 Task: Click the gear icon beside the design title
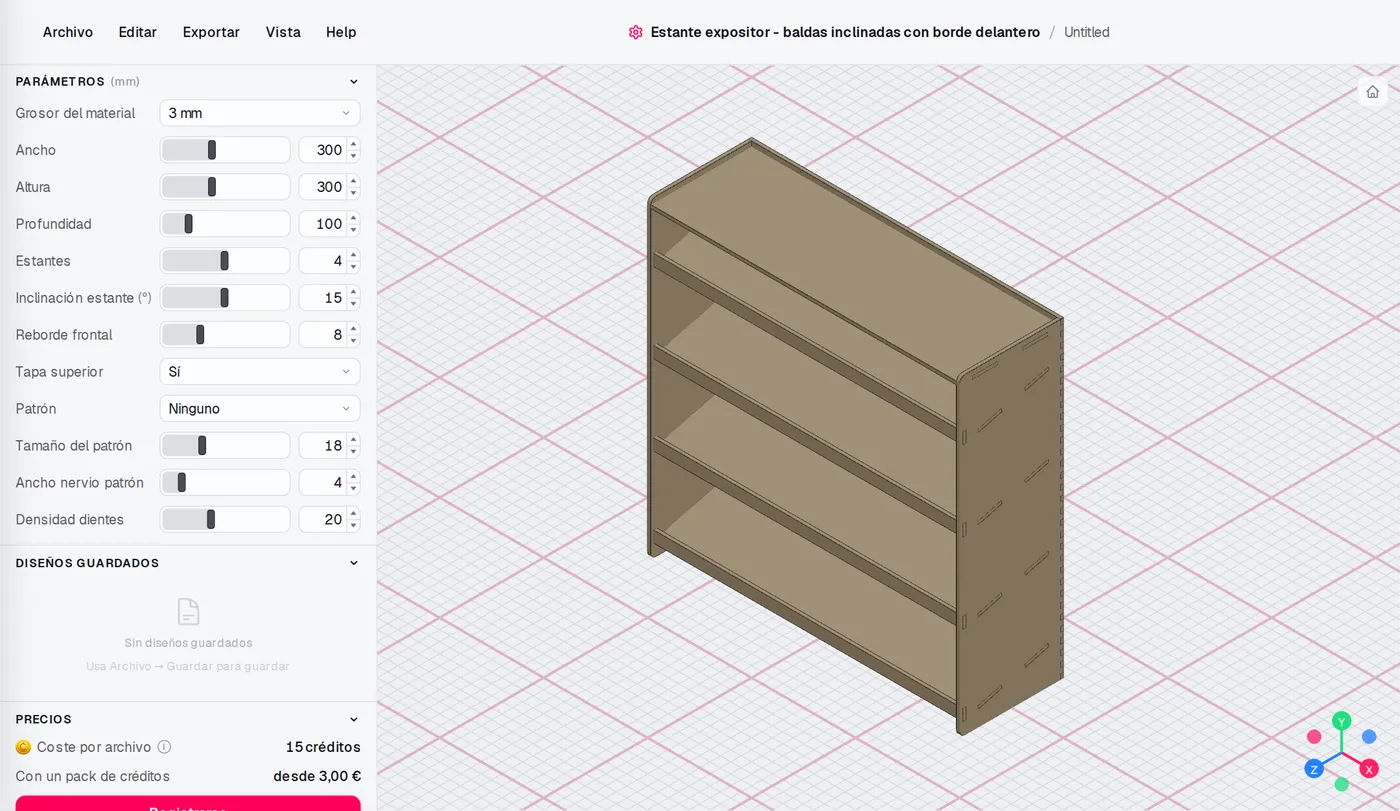coord(636,32)
